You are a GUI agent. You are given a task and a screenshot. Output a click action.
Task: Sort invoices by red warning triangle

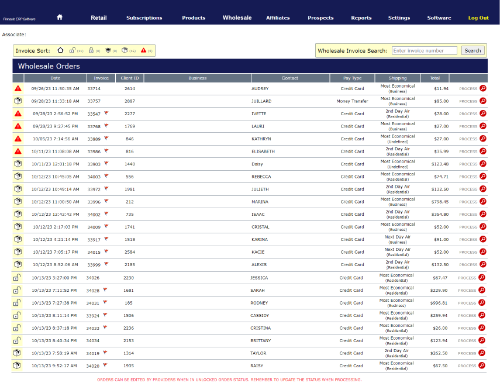pyautogui.click(x=143, y=50)
